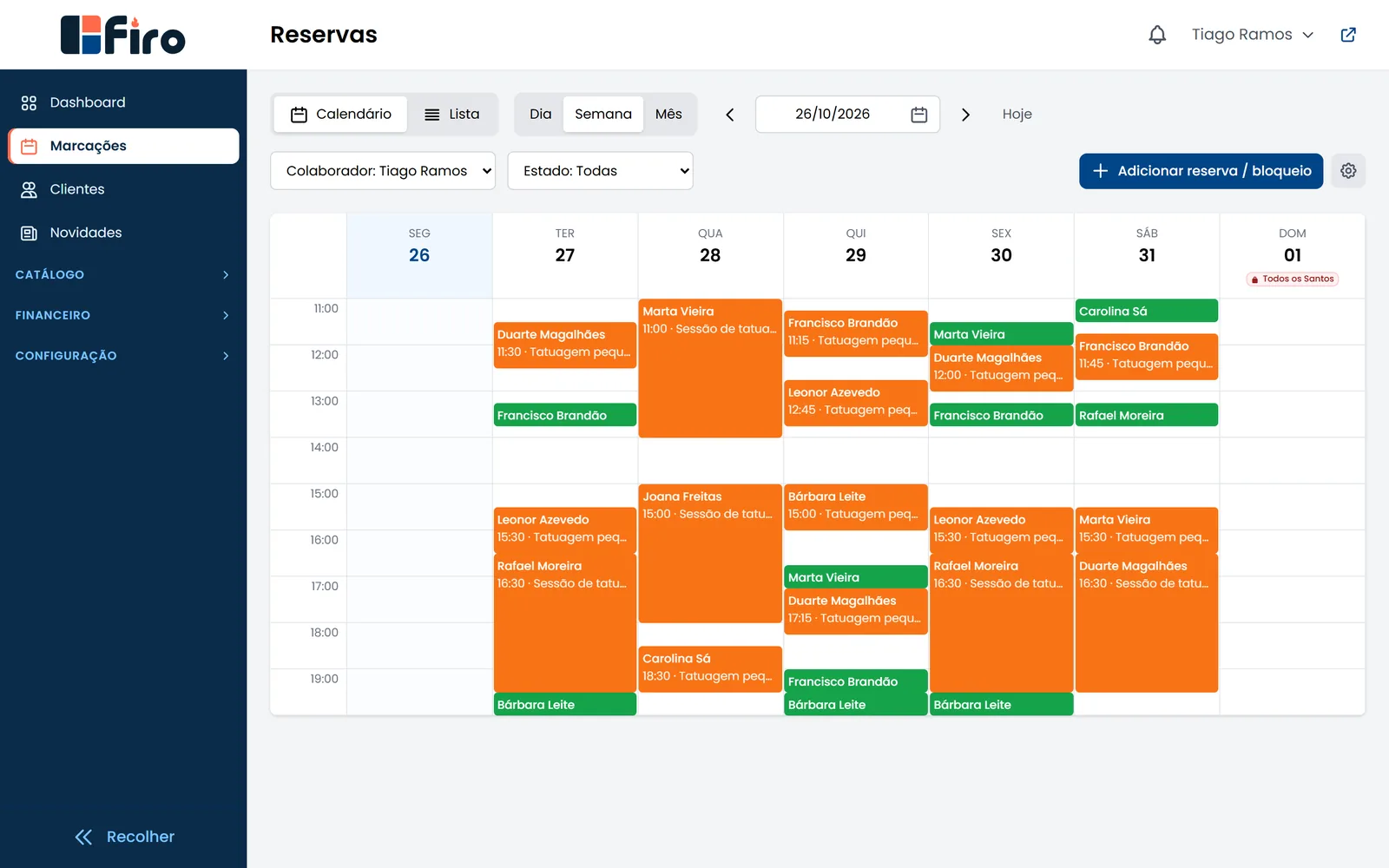Open Colaborador: Tiago Ramos dropdown
Image resolution: width=1389 pixels, height=868 pixels.
point(383,171)
